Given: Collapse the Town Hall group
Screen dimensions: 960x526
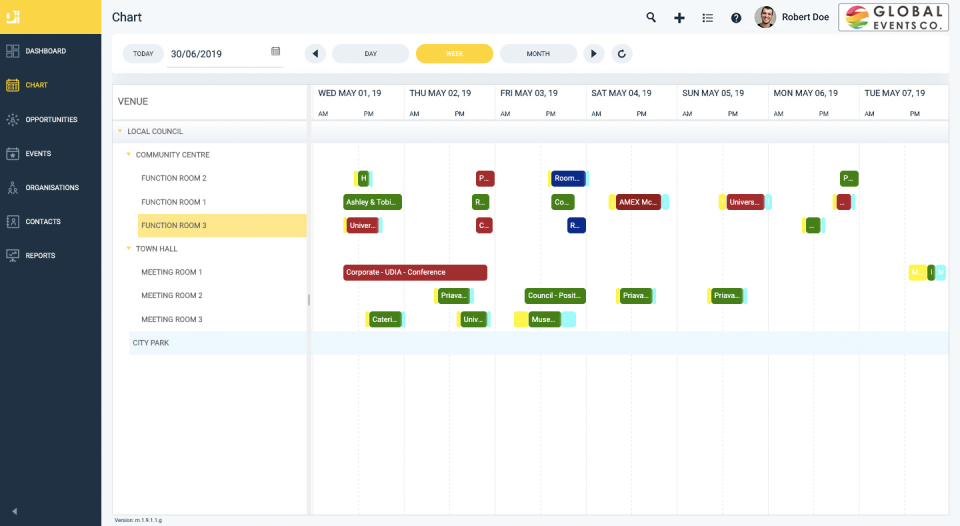Looking at the screenshot, I should coord(129,249).
